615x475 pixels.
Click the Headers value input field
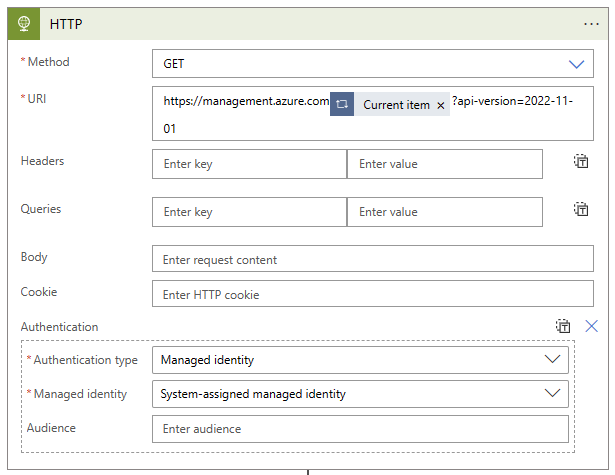point(444,164)
